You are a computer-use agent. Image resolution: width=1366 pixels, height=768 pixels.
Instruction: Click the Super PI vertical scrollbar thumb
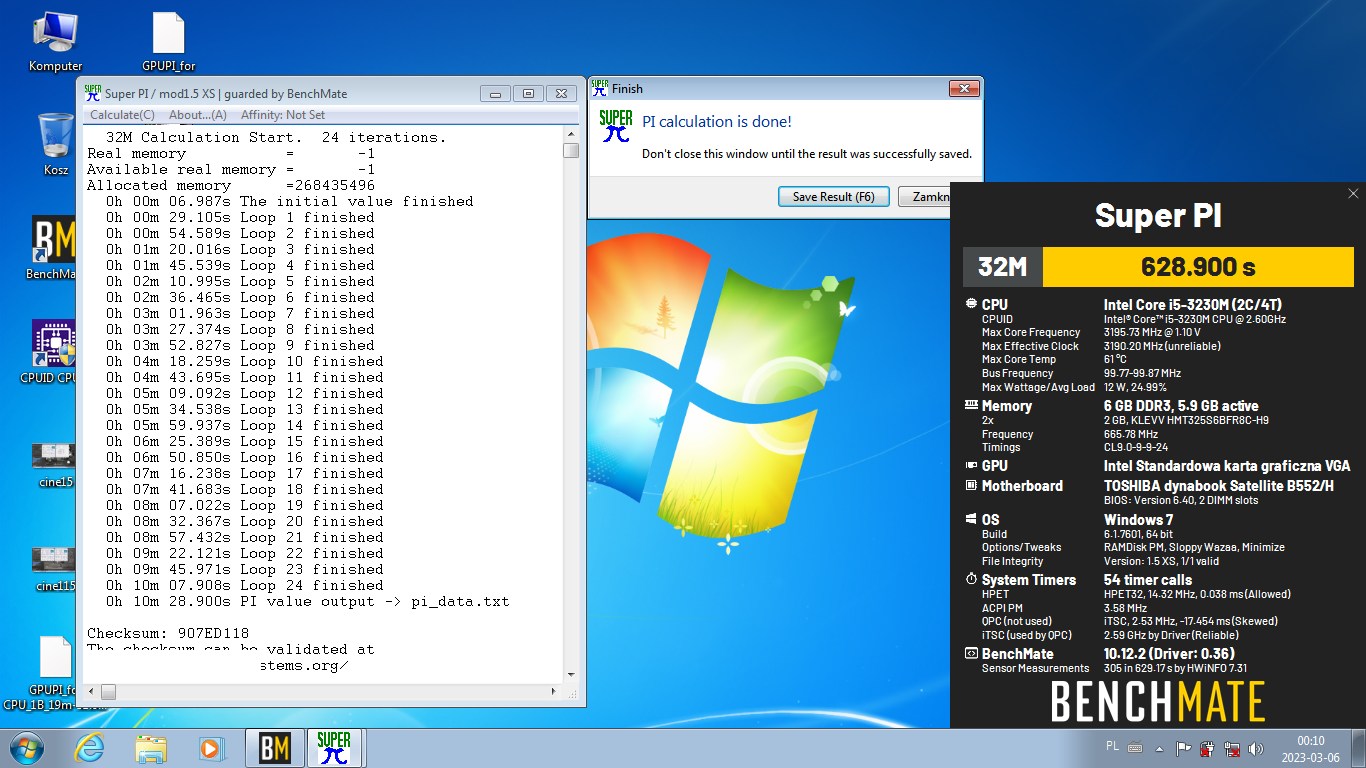pyautogui.click(x=571, y=151)
